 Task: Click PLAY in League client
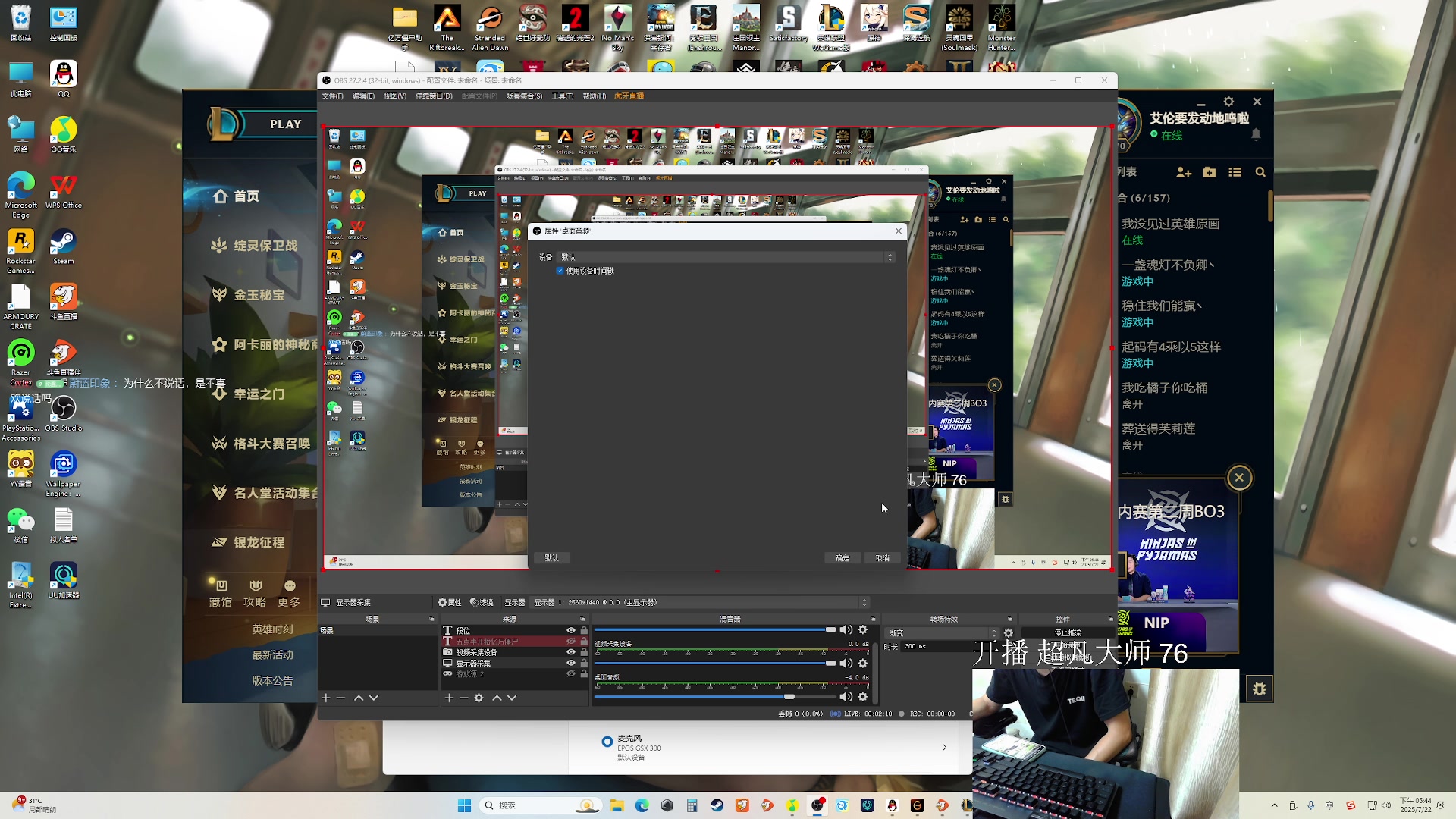click(285, 124)
